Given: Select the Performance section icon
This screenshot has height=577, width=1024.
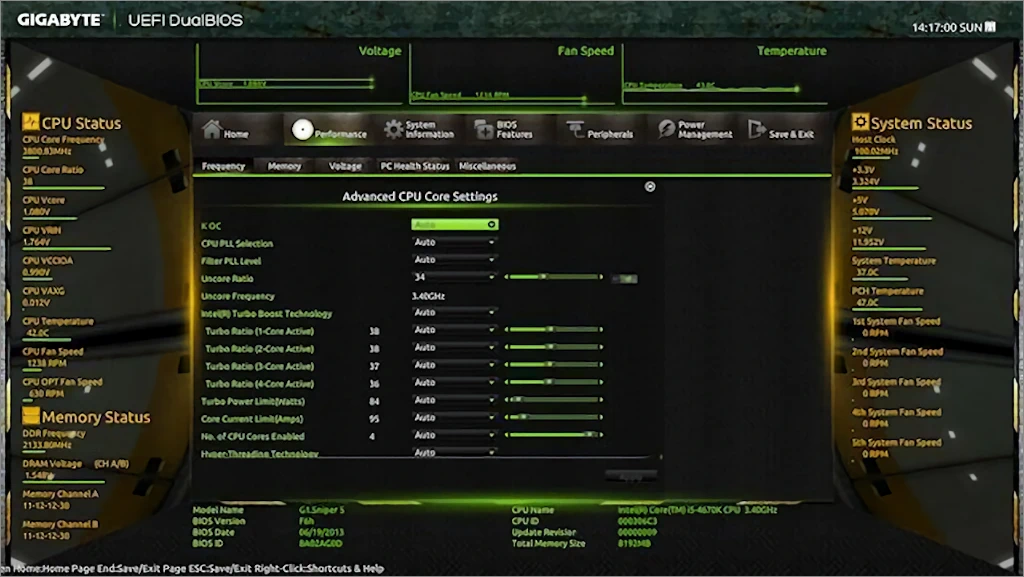Looking at the screenshot, I should (302, 130).
